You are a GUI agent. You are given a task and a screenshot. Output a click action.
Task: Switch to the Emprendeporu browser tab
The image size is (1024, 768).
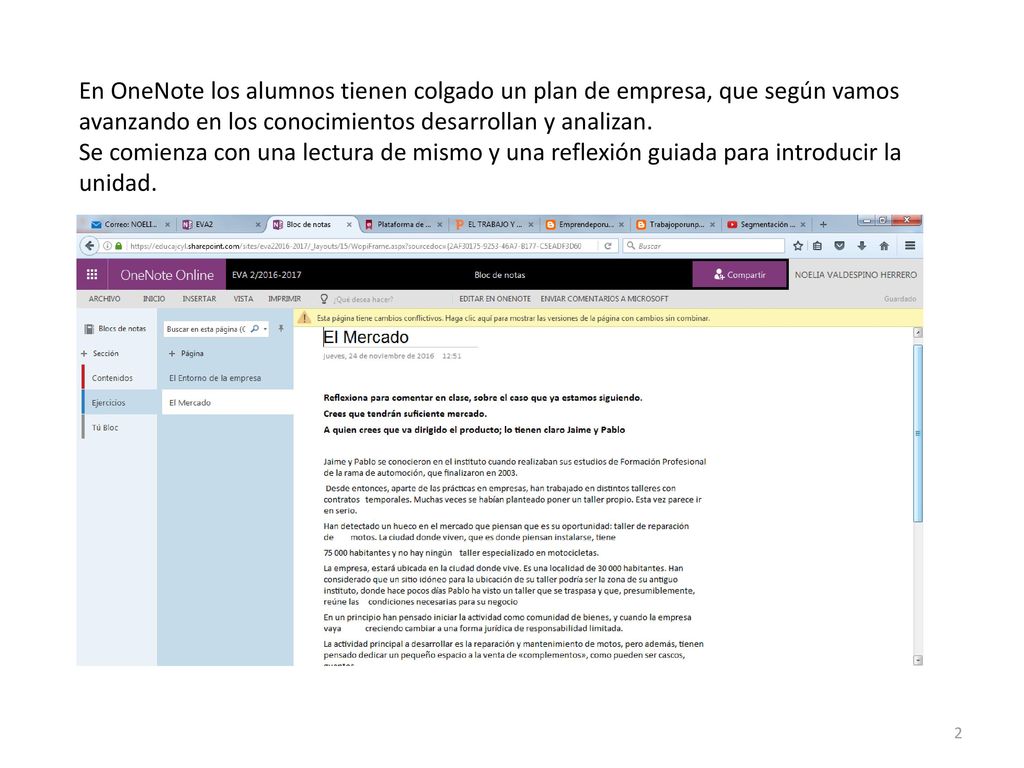(585, 224)
